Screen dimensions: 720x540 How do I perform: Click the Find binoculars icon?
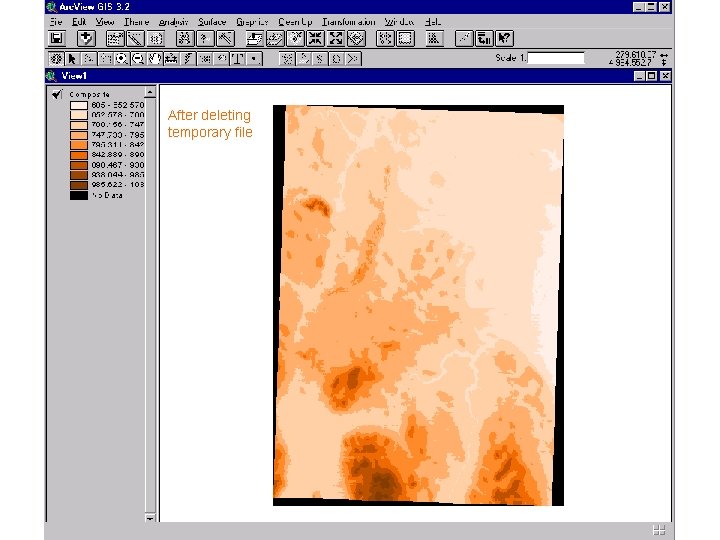185,38
